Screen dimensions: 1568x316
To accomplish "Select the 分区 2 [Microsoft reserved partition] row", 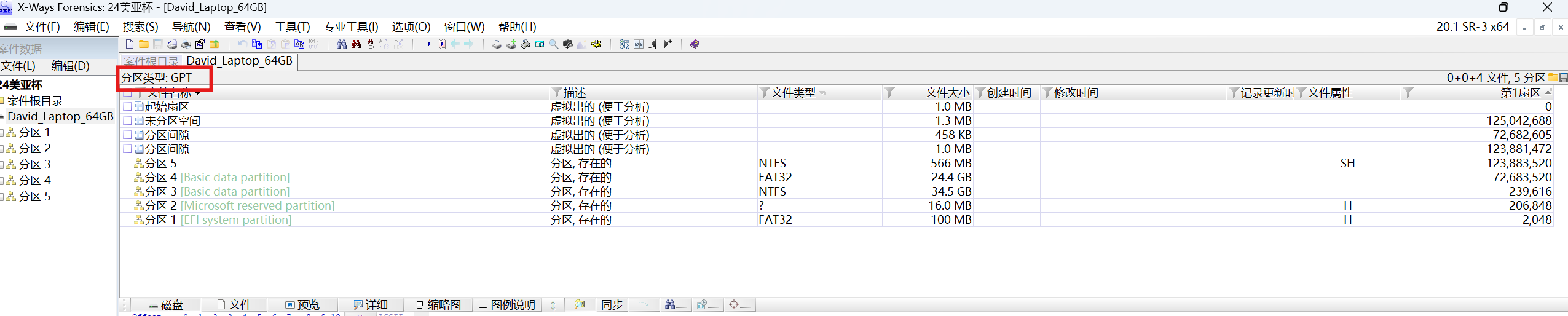I will [836, 205].
